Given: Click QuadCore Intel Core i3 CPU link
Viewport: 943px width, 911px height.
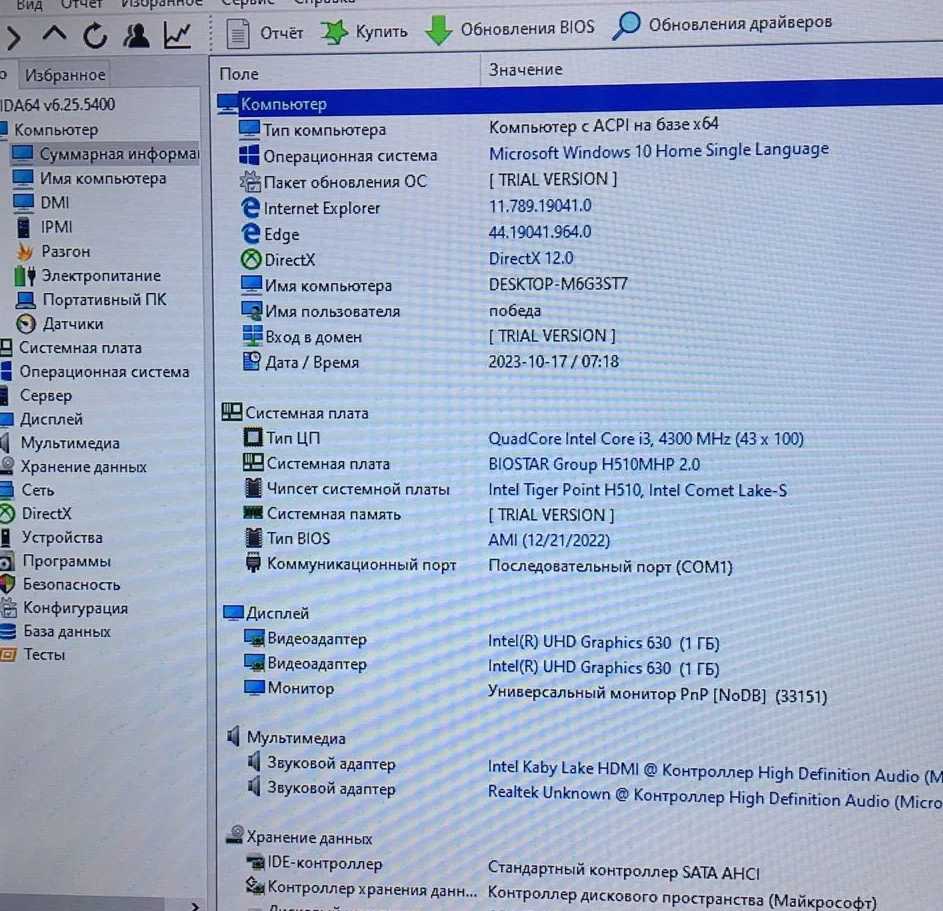Looking at the screenshot, I should point(646,439).
